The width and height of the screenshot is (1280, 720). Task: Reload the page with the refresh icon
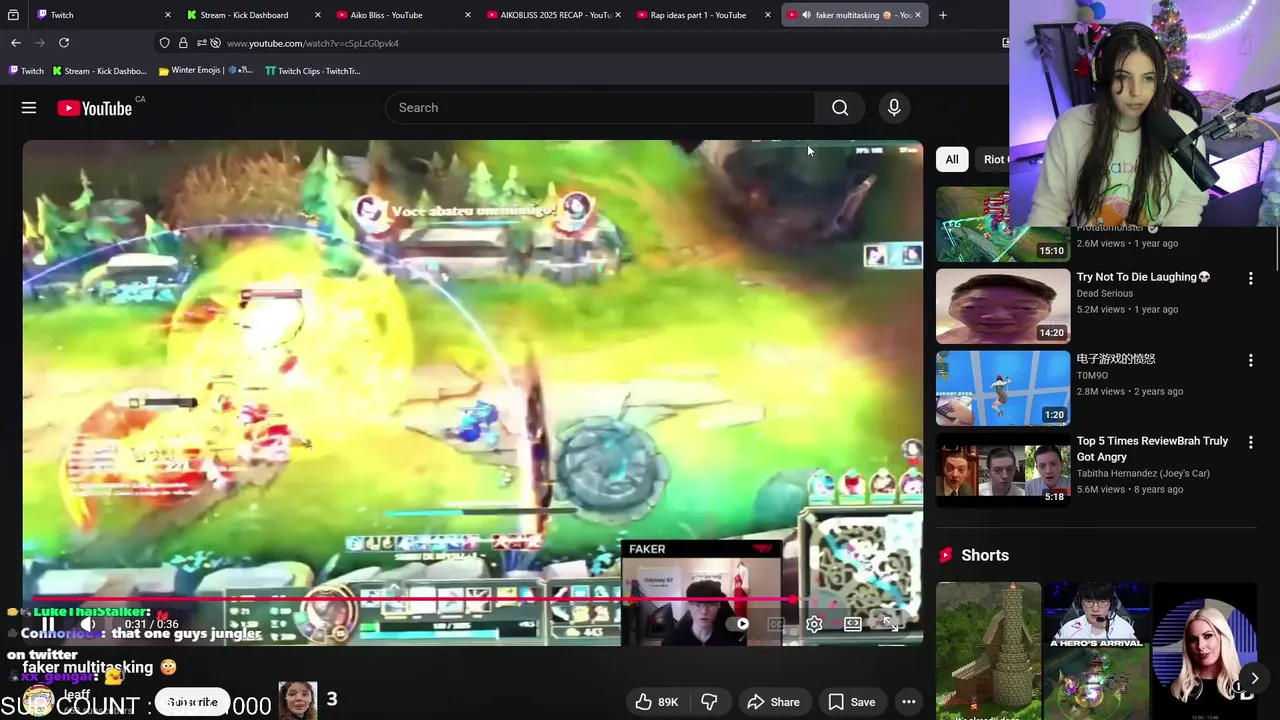coord(64,43)
